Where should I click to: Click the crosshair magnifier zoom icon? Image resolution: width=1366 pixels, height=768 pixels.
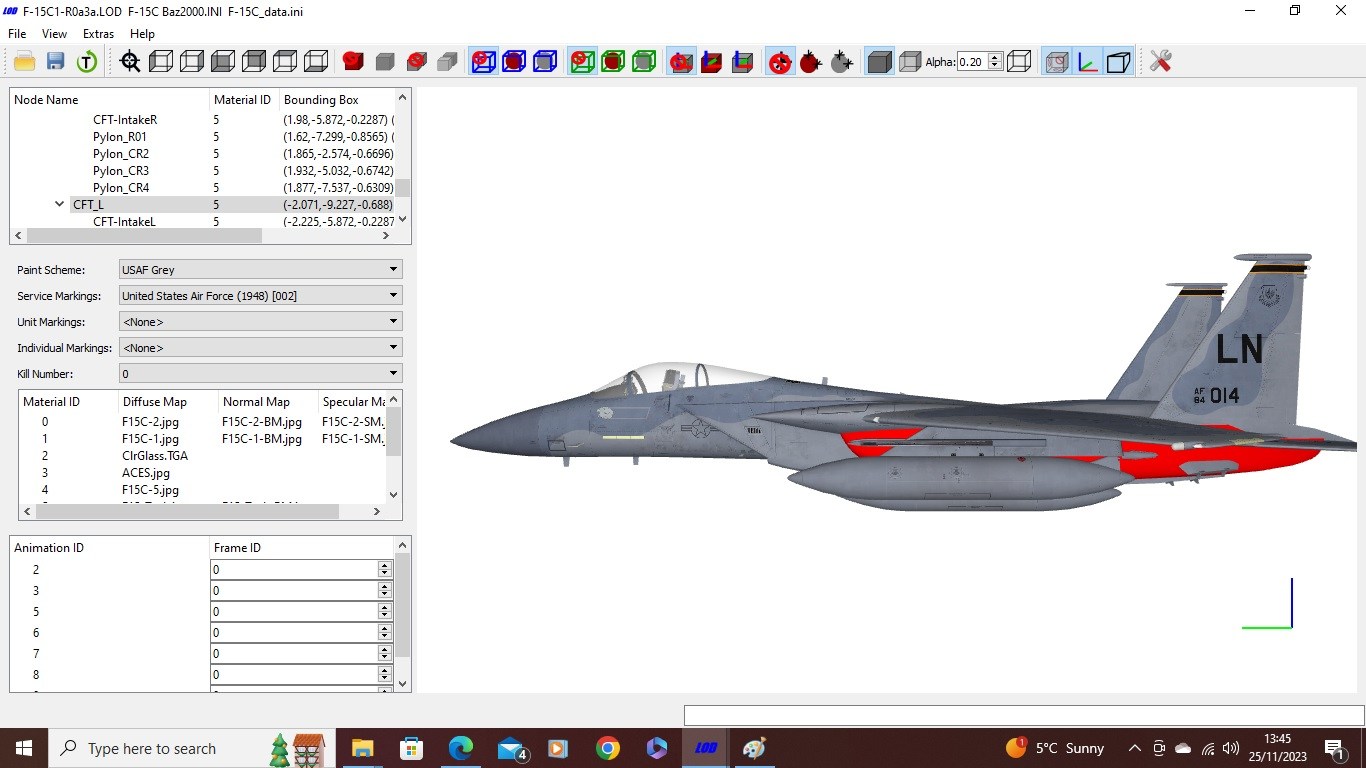(130, 62)
